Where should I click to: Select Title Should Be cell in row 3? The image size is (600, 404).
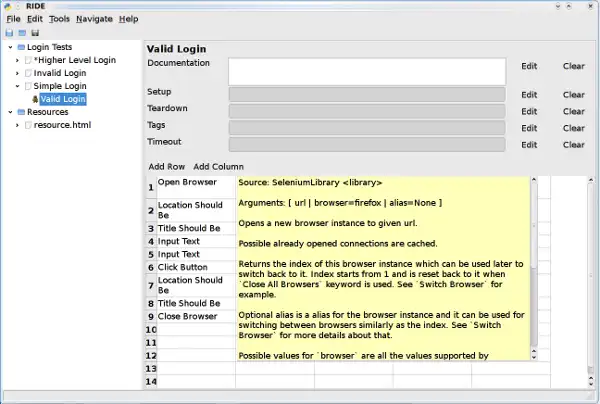point(196,228)
